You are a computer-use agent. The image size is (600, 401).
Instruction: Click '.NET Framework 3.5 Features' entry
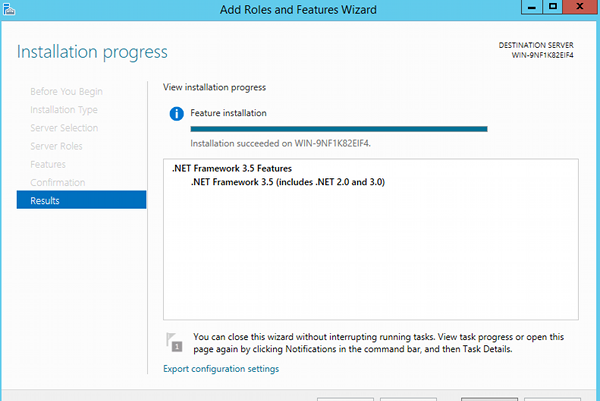click(x=232, y=168)
